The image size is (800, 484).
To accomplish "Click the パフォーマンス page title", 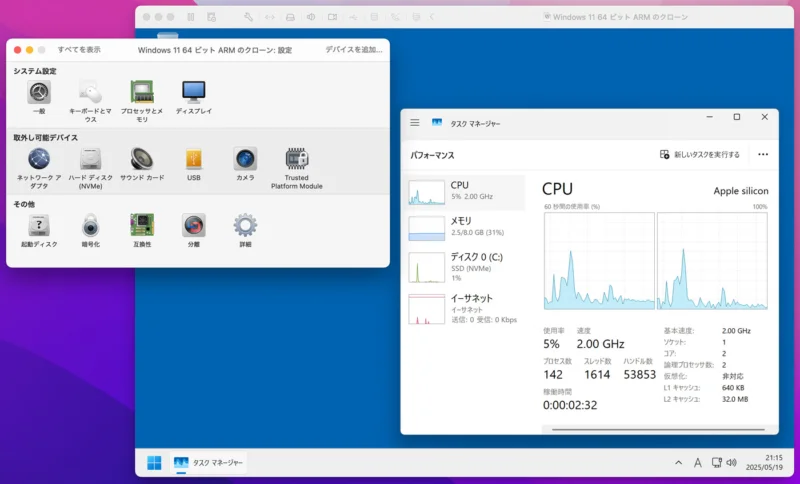I will 432,156.
